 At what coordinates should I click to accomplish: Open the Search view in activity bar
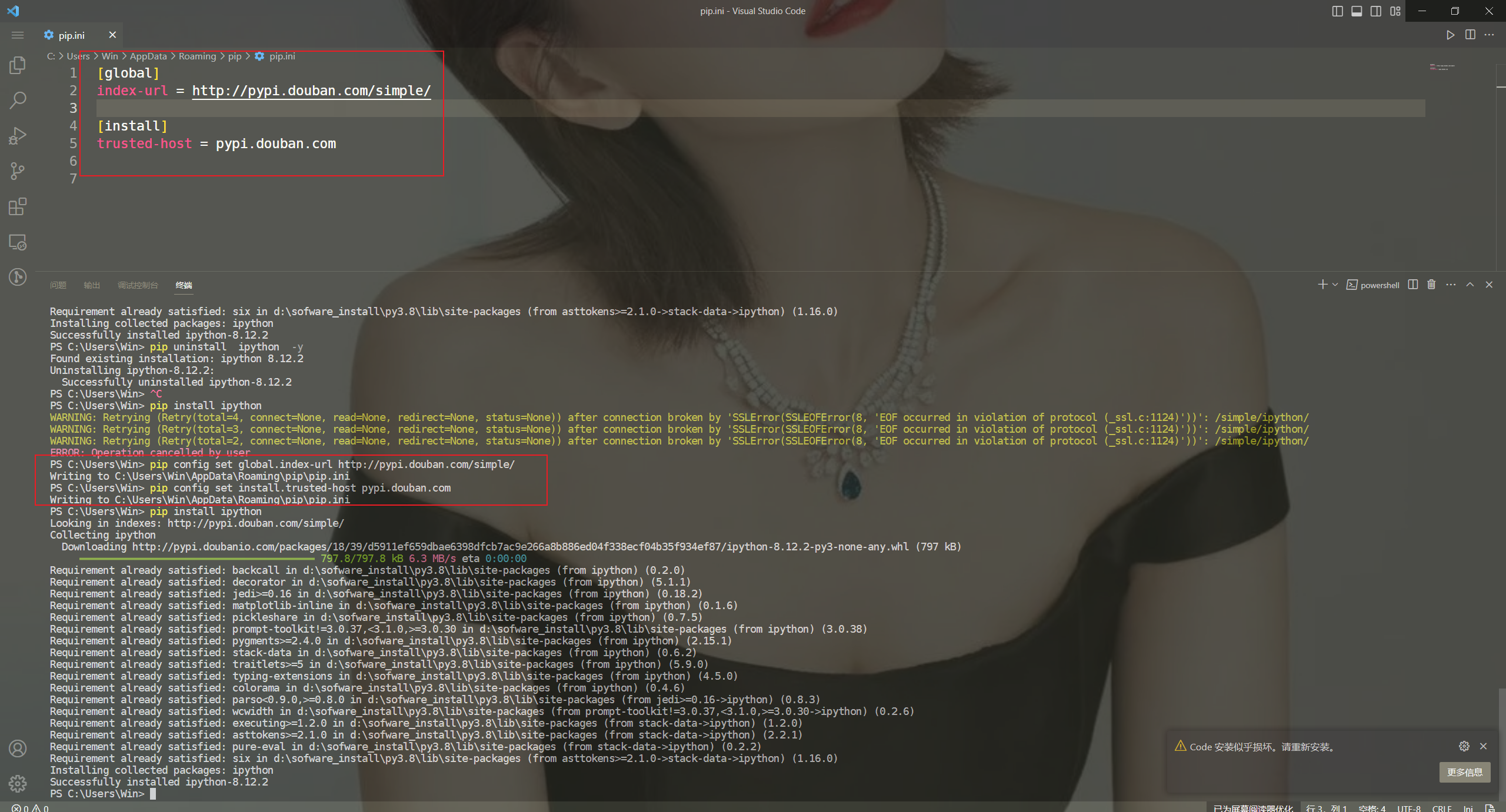click(18, 100)
